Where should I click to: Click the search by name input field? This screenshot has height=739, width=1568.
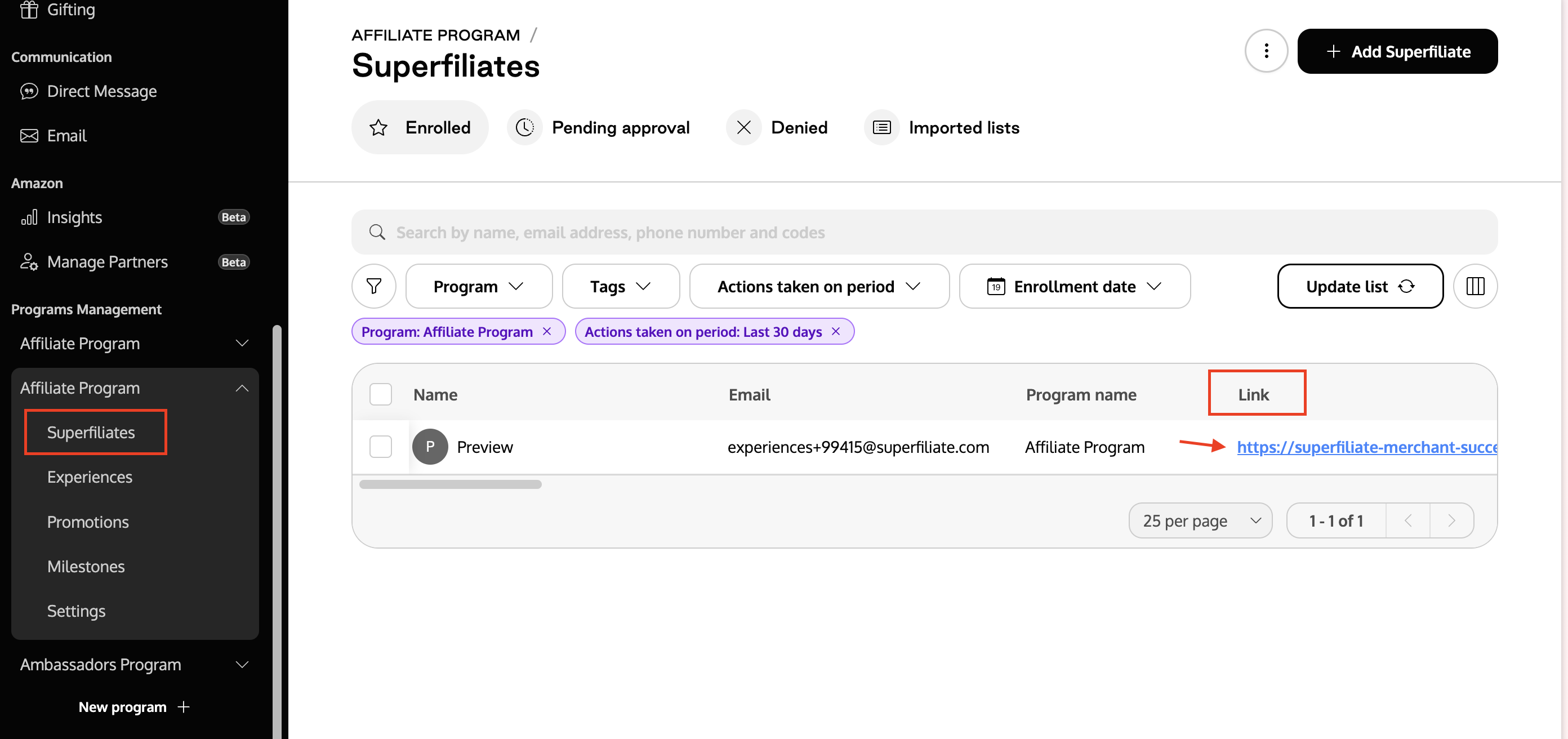924,232
